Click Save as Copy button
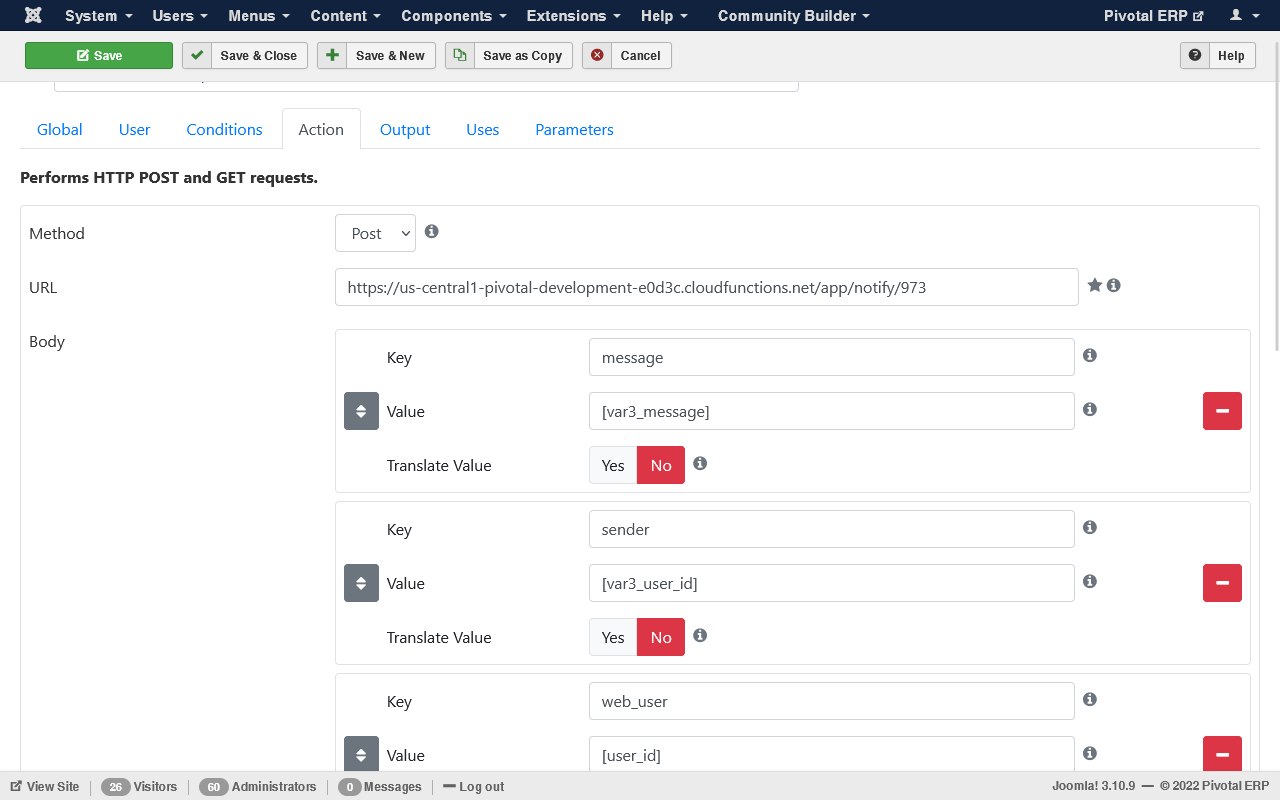The width and height of the screenshot is (1280, 800). coord(509,55)
